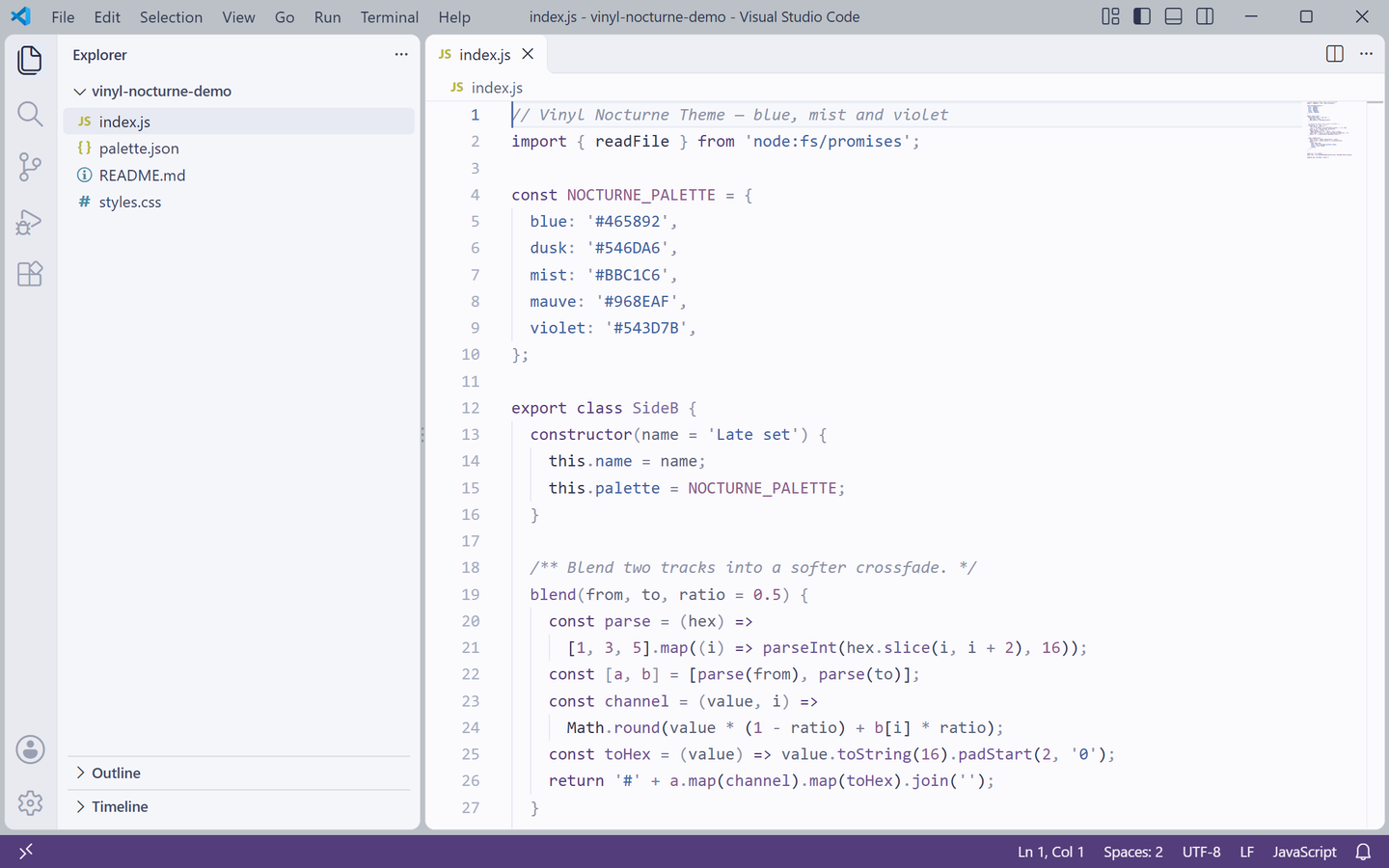Image resolution: width=1389 pixels, height=868 pixels.
Task: Open the Selection menu
Action: click(x=171, y=16)
